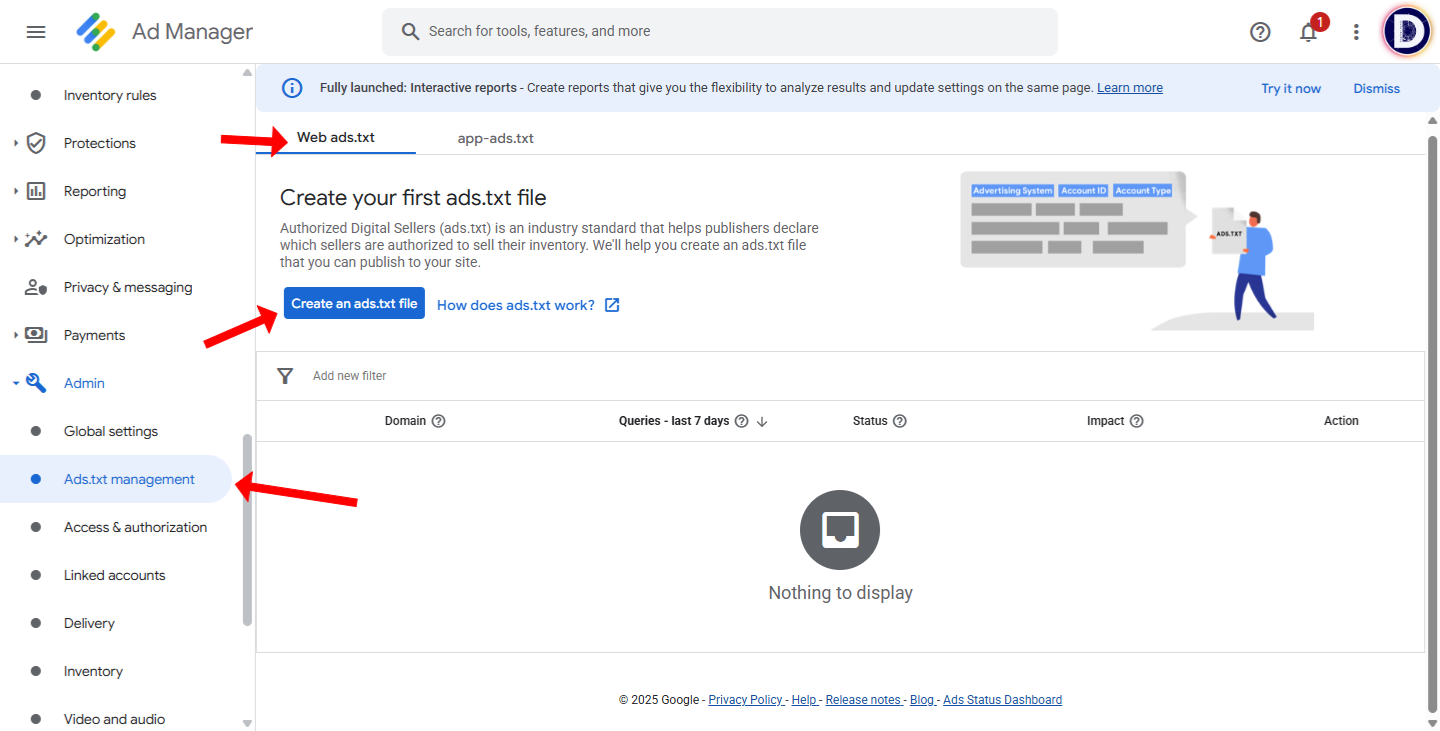Open the three-dot more options menu
Image resolution: width=1440 pixels, height=731 pixels.
click(x=1356, y=32)
